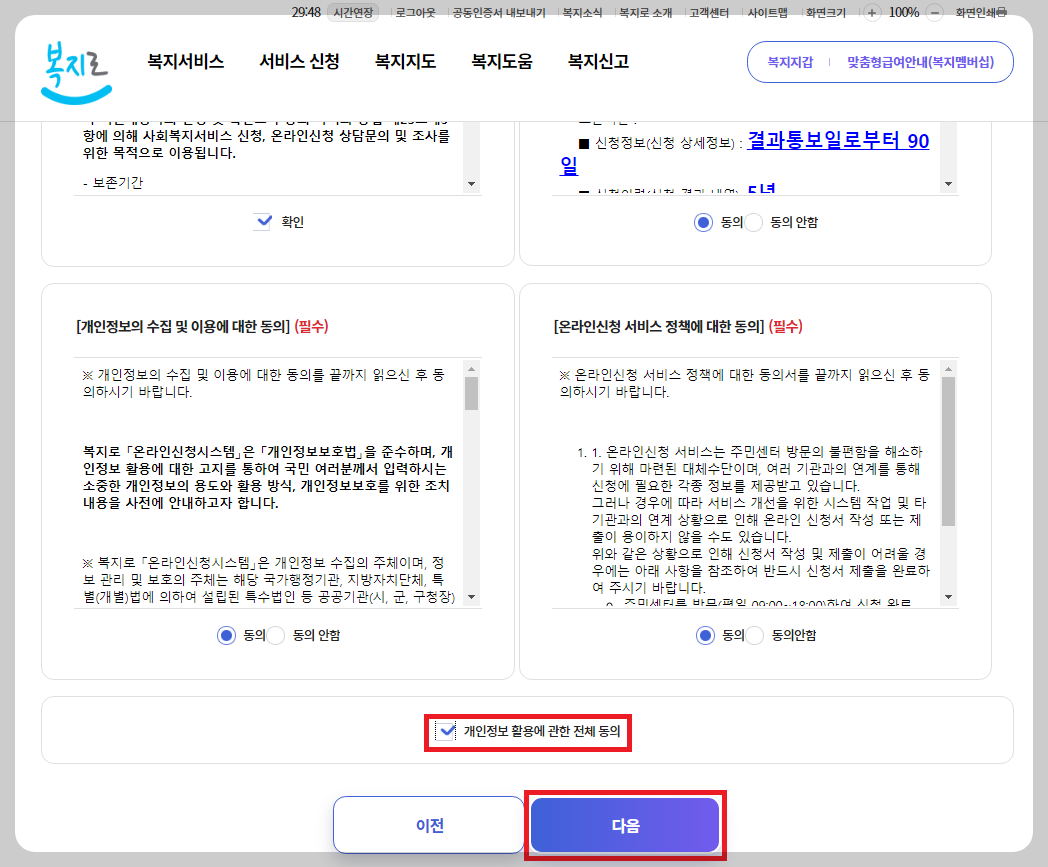1048x867 pixels.
Task: Open the 복지지도 menu
Action: (x=402, y=60)
